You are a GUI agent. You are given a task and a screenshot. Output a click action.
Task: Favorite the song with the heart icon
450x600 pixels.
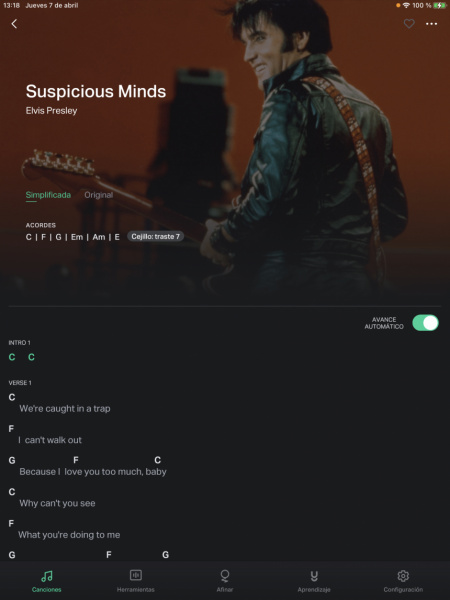[x=409, y=24]
